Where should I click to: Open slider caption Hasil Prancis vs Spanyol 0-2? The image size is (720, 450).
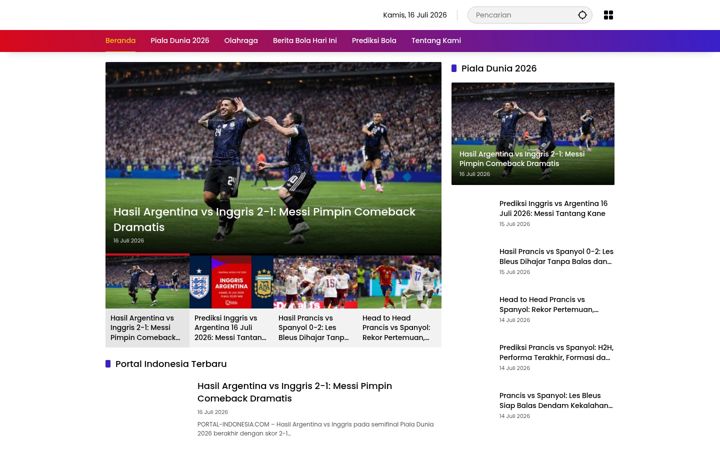point(313,327)
